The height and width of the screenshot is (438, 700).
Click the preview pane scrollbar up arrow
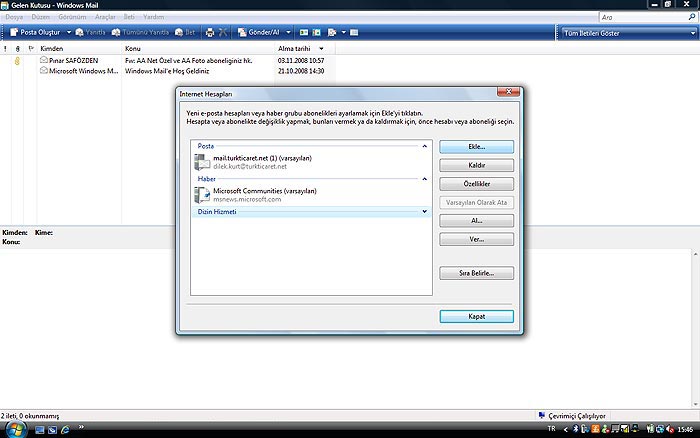[696, 254]
